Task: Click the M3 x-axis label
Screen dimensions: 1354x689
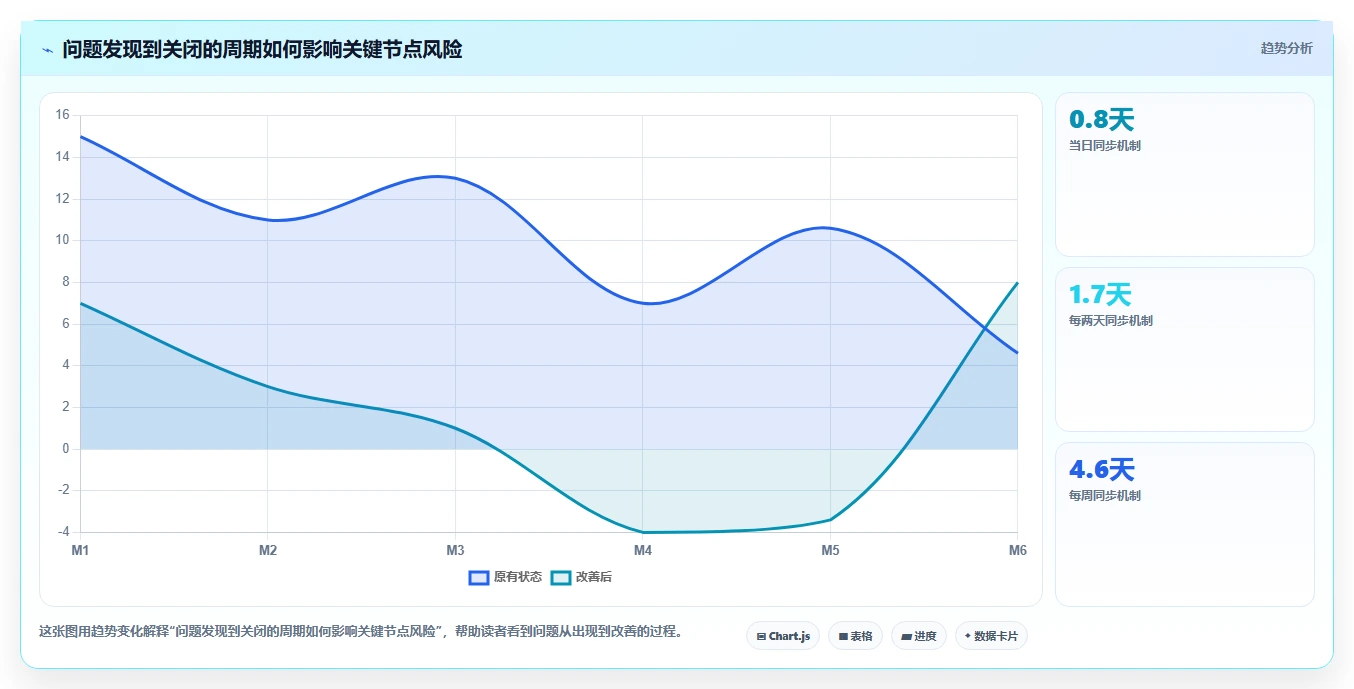Action: (x=455, y=550)
